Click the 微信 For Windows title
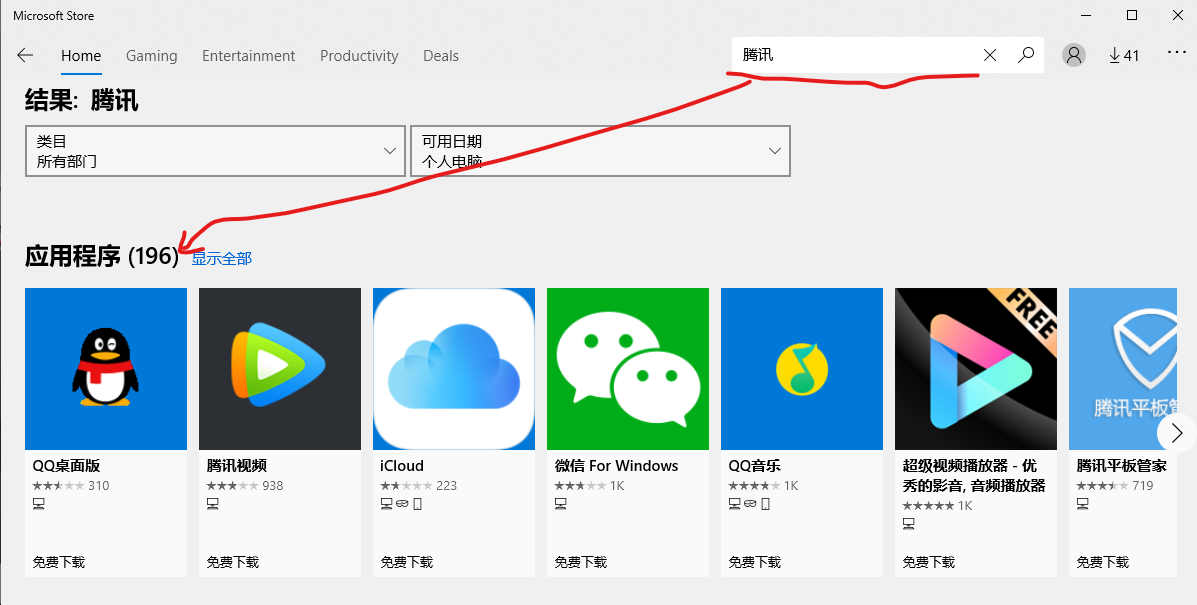The height and width of the screenshot is (605, 1197). [616, 465]
